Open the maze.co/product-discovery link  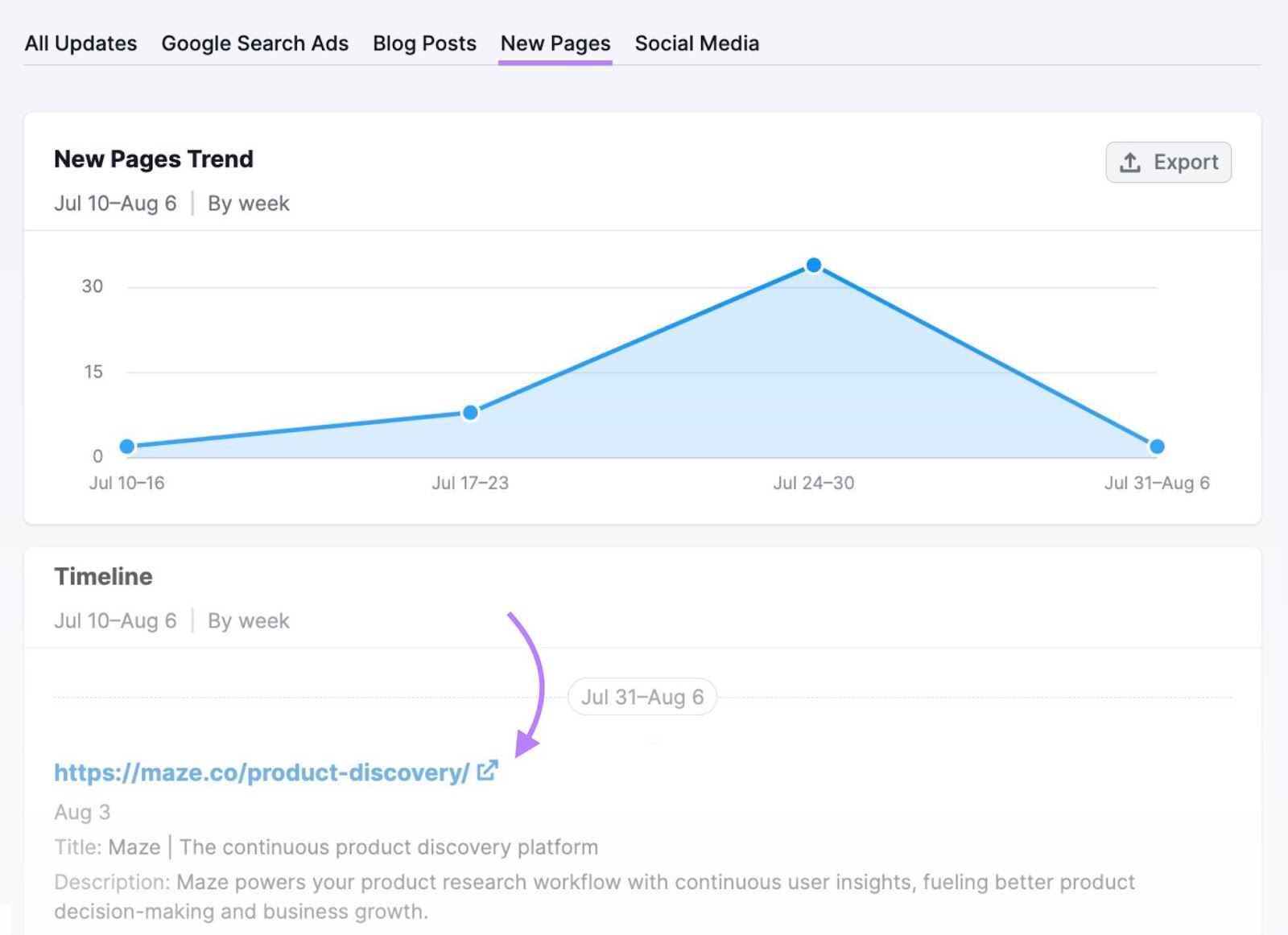click(262, 772)
